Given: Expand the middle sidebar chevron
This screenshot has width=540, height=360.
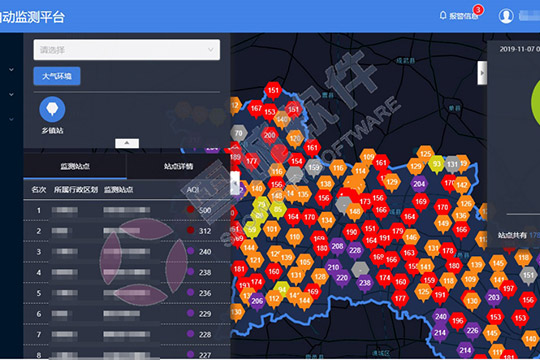Looking at the screenshot, I should (11, 94).
